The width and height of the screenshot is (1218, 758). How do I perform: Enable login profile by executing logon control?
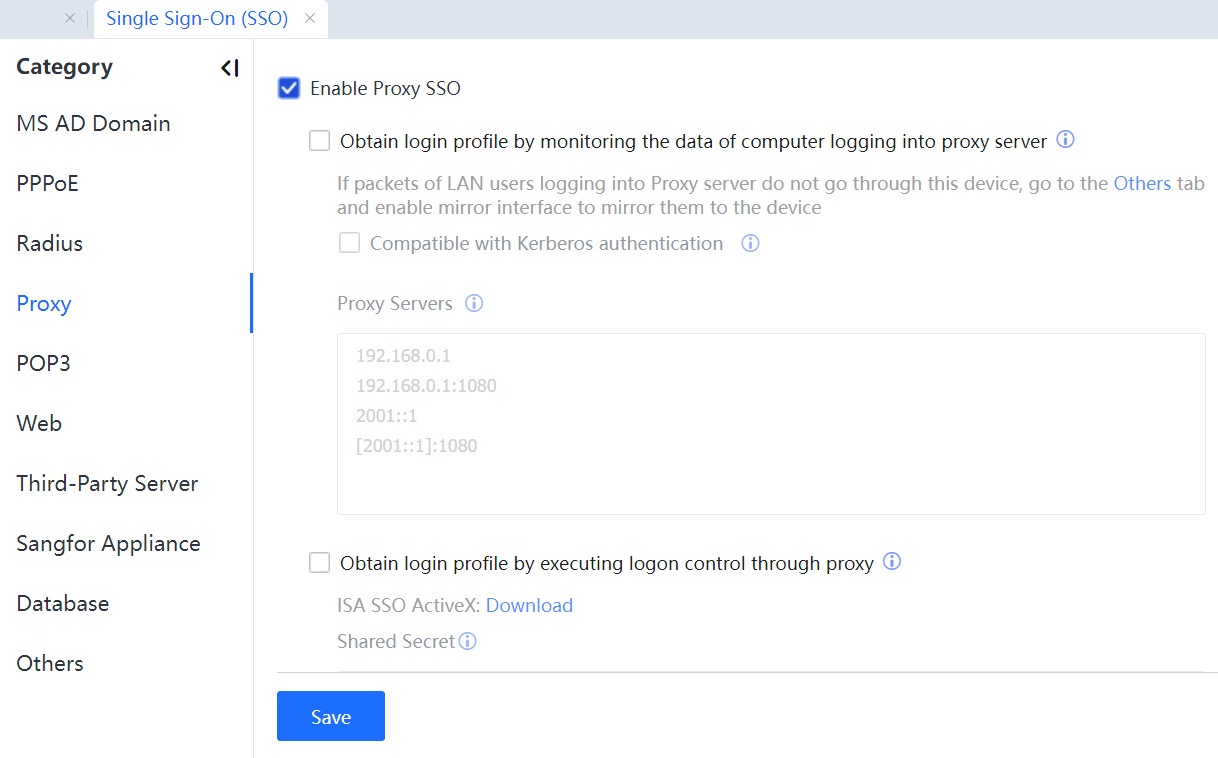coord(319,563)
